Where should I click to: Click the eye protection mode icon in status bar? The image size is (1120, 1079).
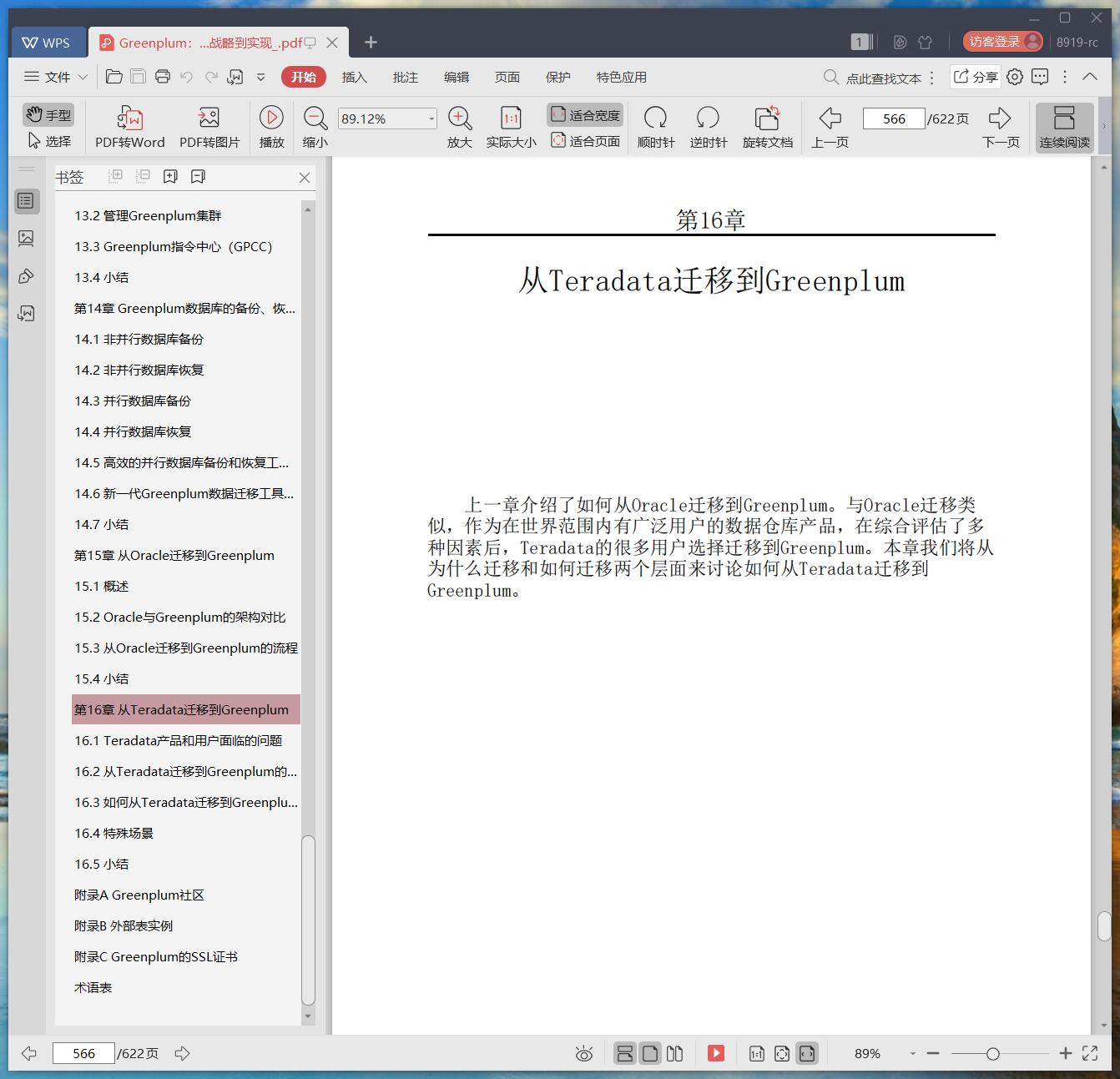point(584,1054)
